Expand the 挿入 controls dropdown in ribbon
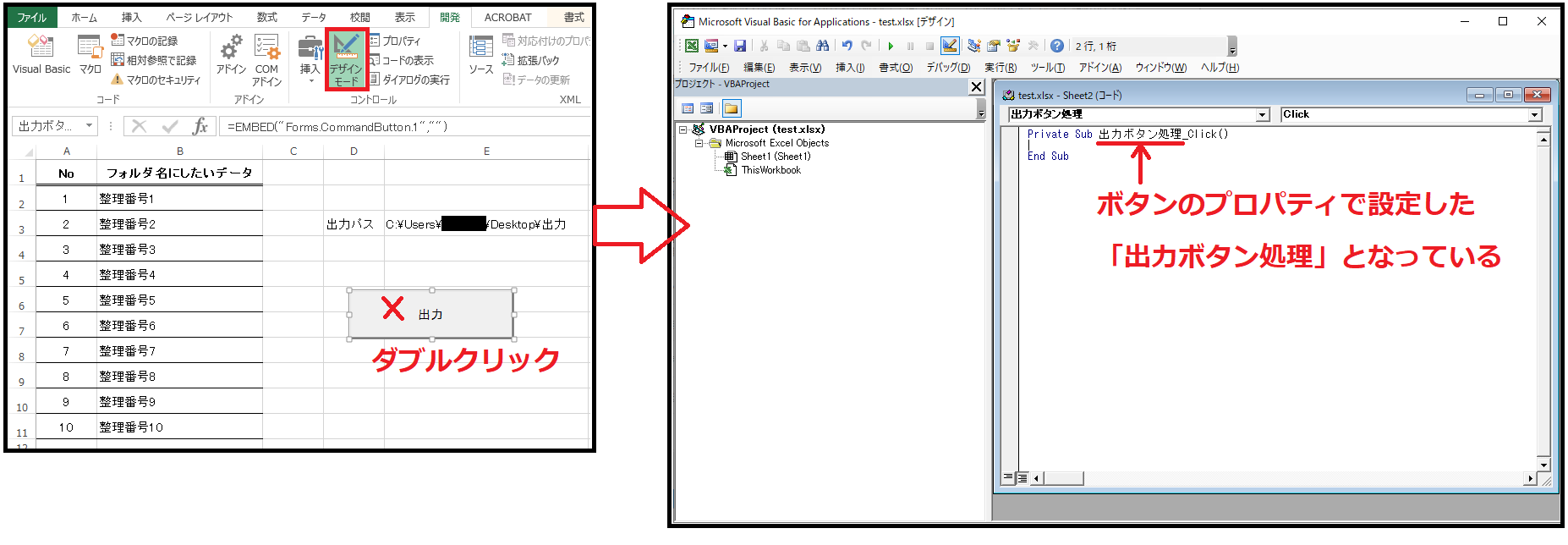1568x545 pixels. [310, 59]
